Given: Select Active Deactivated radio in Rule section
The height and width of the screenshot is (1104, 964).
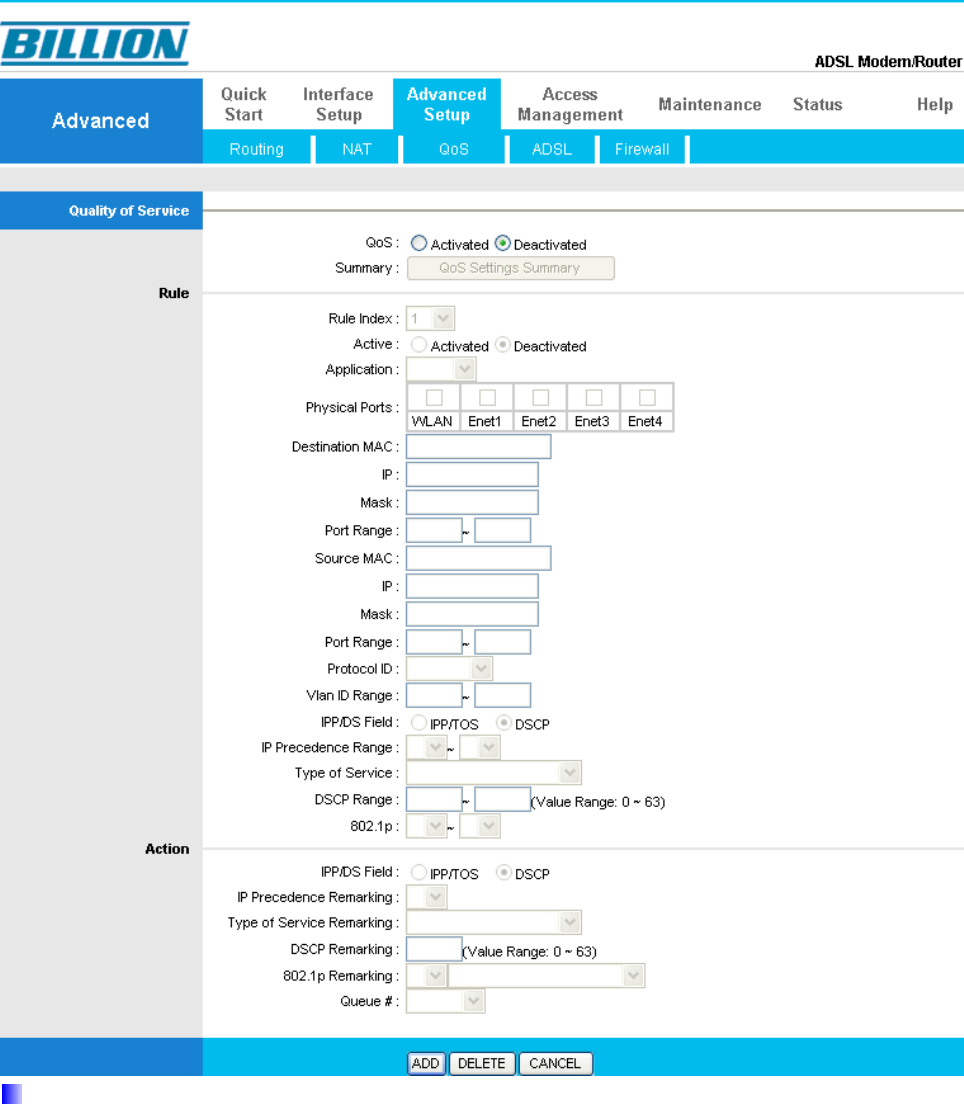Looking at the screenshot, I should 503,345.
